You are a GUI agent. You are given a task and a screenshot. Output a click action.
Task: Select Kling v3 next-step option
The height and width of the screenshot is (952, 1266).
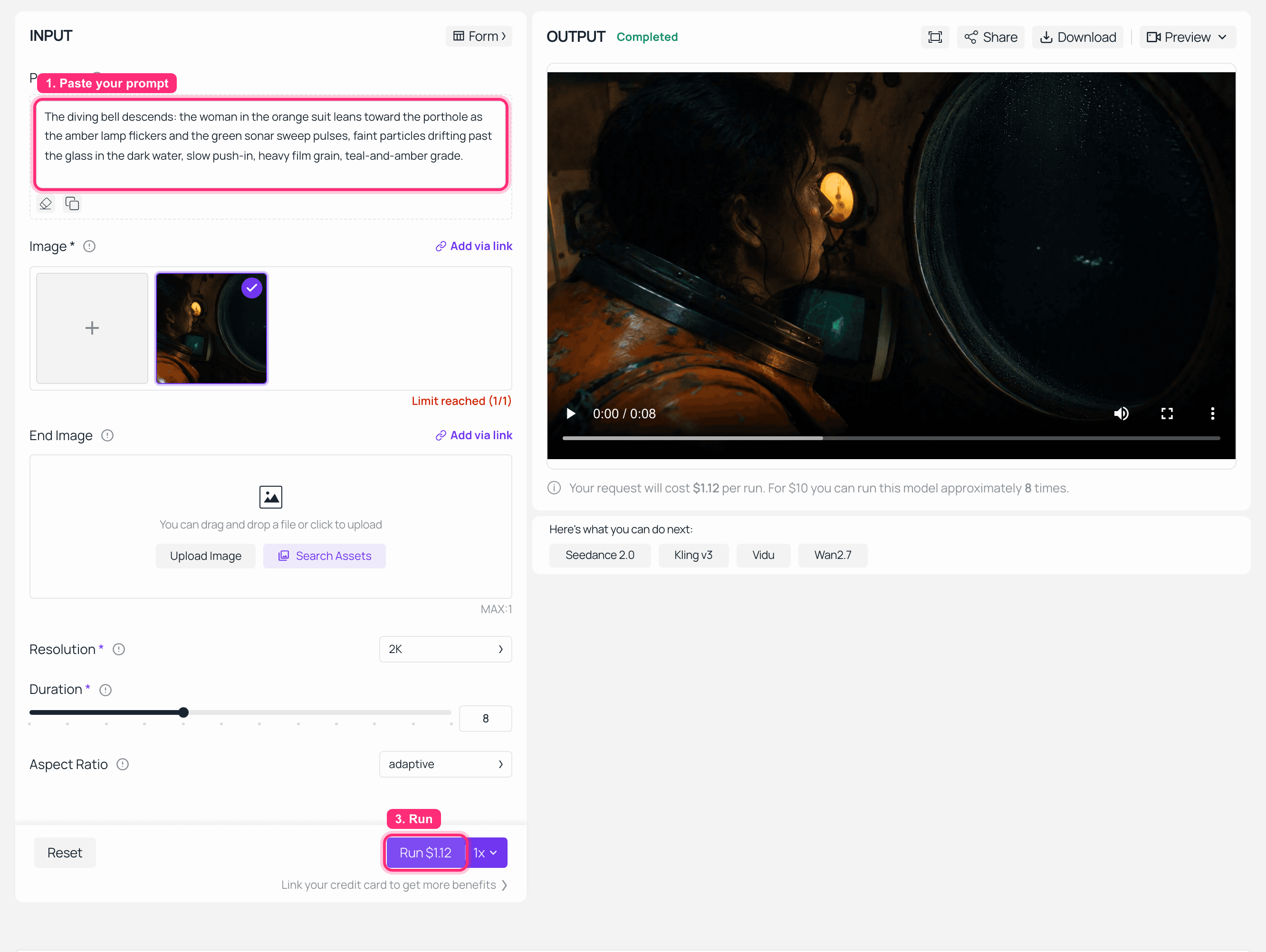693,555
